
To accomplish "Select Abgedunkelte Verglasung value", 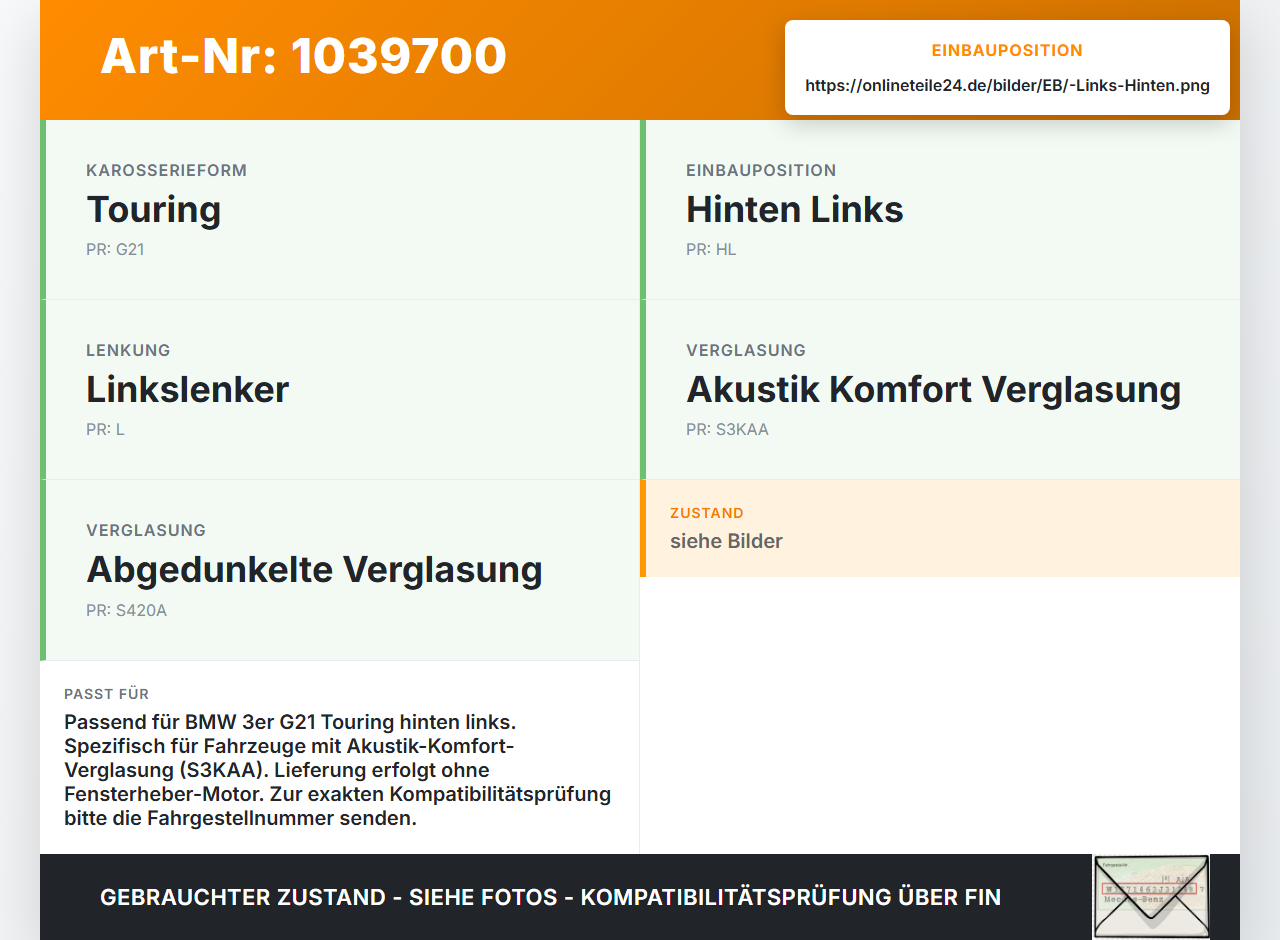I will pos(314,569).
